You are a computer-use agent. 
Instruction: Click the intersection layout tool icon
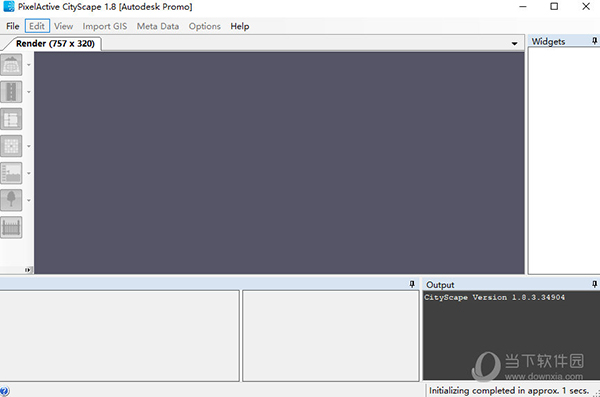(11, 119)
